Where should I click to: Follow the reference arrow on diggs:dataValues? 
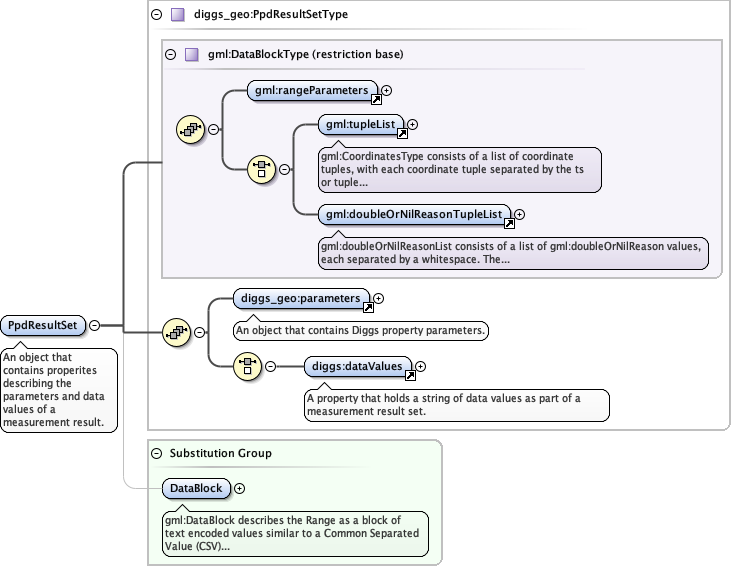point(409,377)
